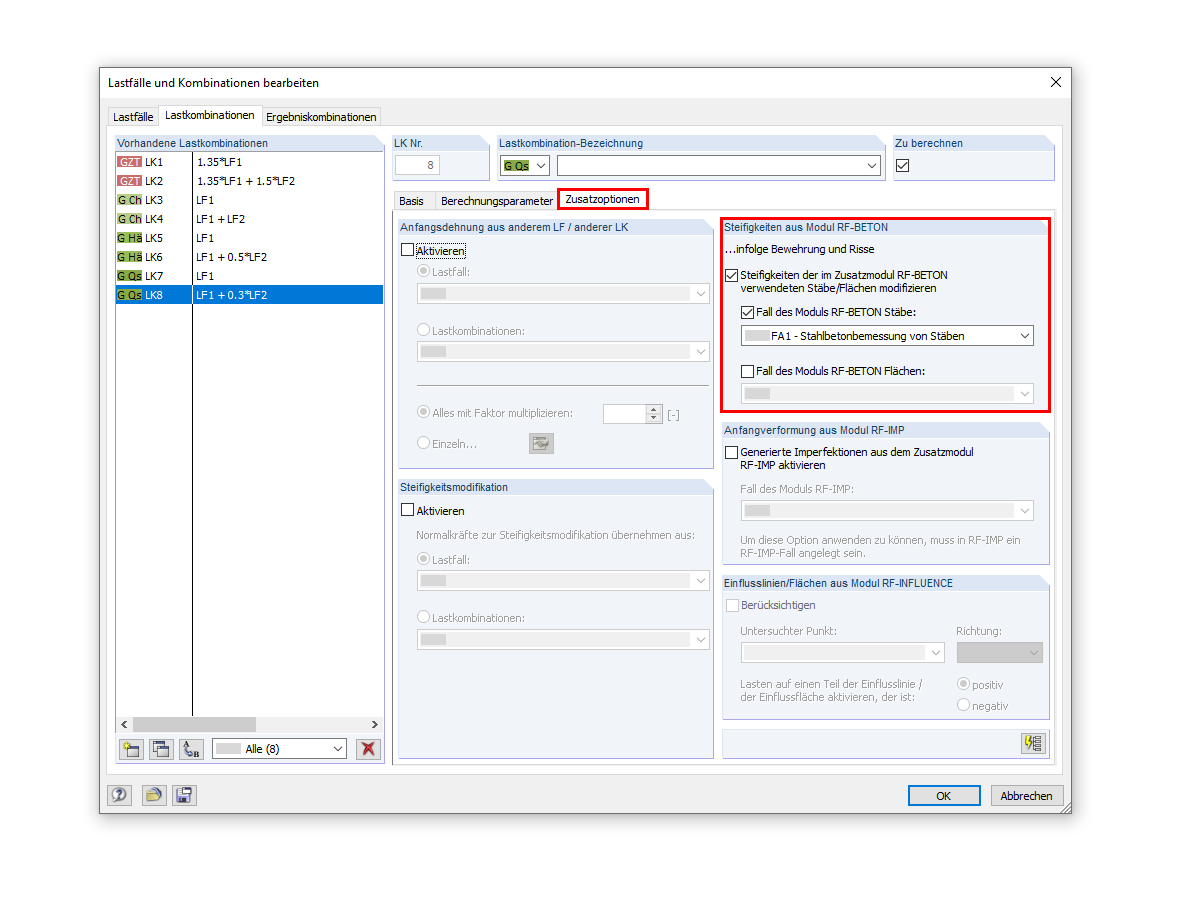This screenshot has height=900, width=1200.
Task: Select the G Qs LK7 row
Action: pyautogui.click(x=249, y=275)
